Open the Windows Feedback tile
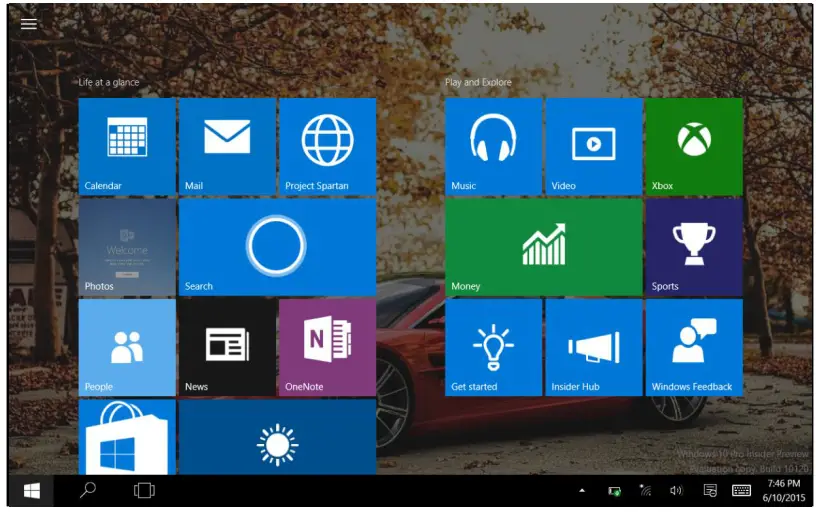 tap(694, 348)
